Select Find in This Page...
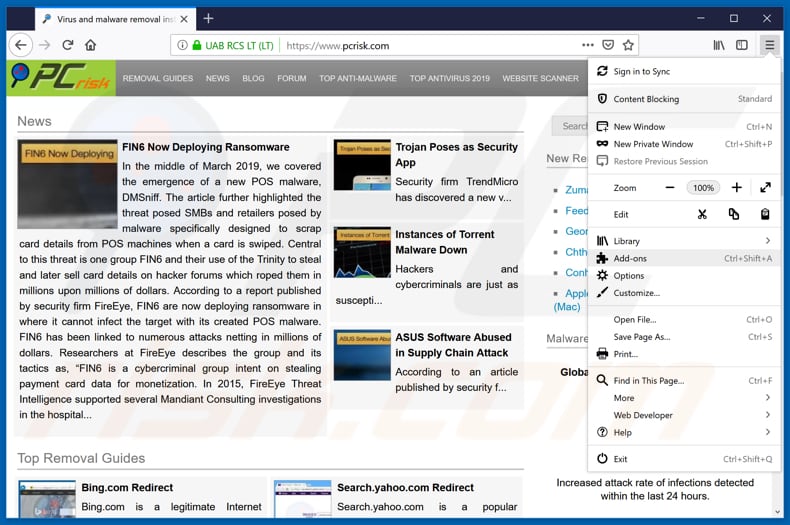The image size is (790, 525). click(x=684, y=380)
